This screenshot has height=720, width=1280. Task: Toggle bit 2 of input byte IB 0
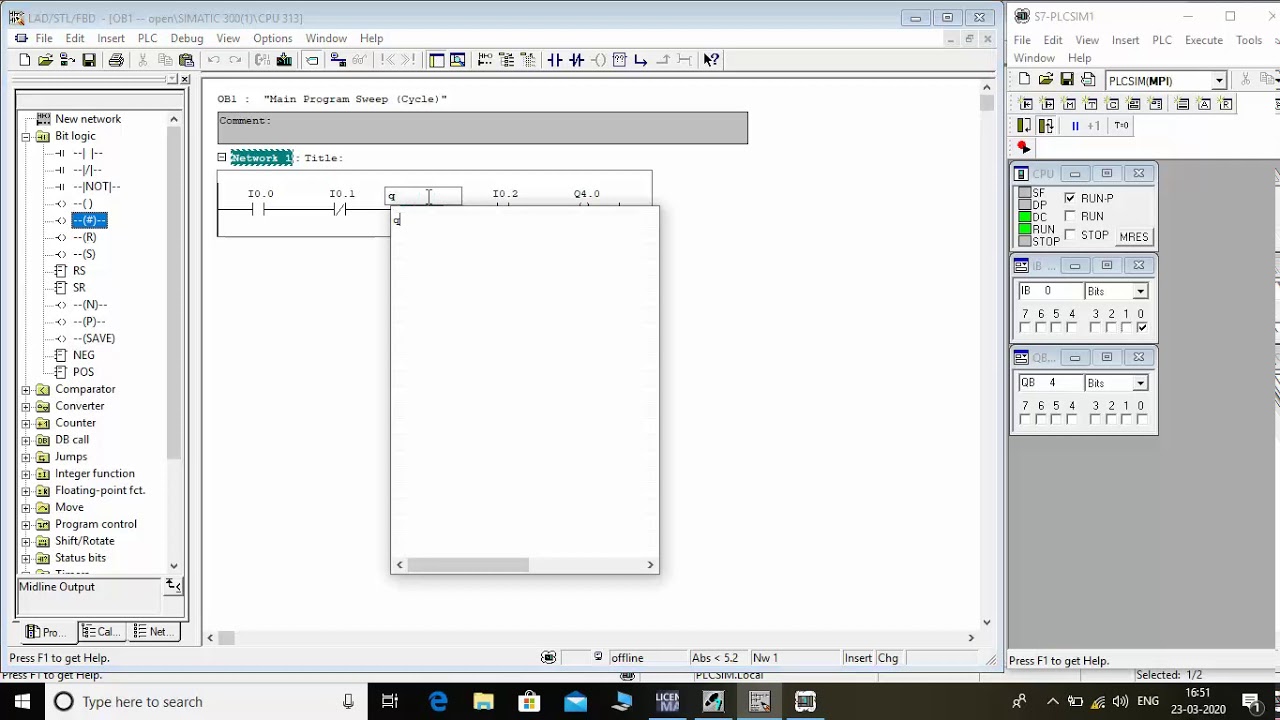point(1111,328)
